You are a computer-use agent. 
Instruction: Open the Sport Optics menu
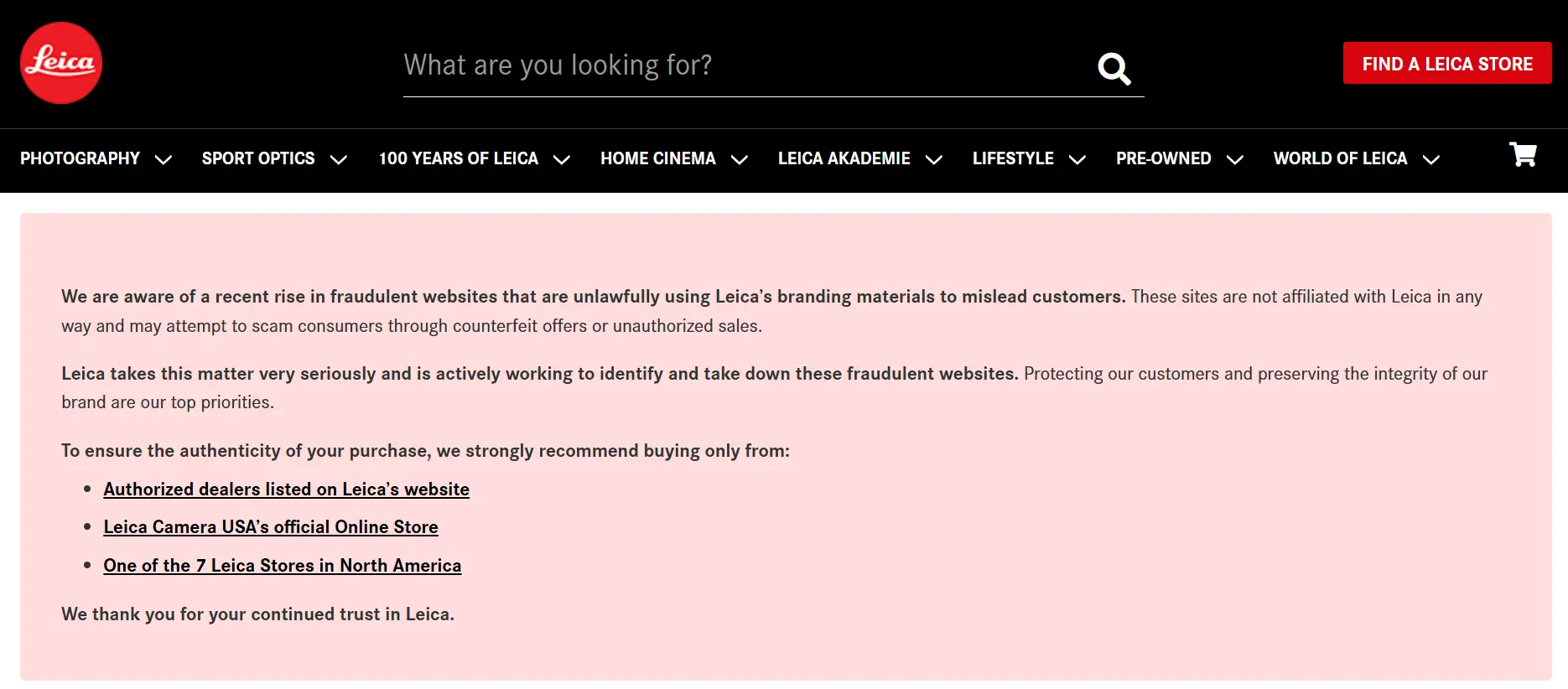click(x=258, y=158)
